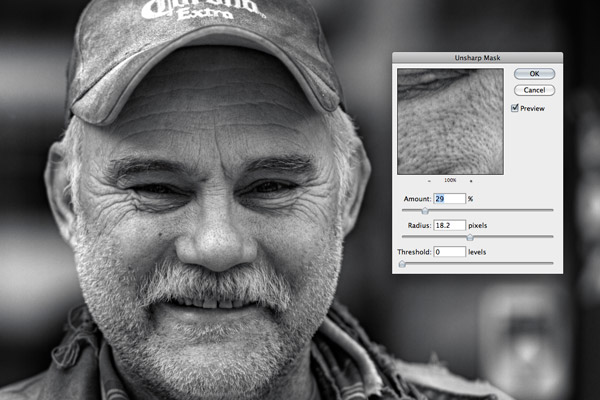This screenshot has height=400, width=600.
Task: Click the skin detail preview thumbnail
Action: (450, 122)
